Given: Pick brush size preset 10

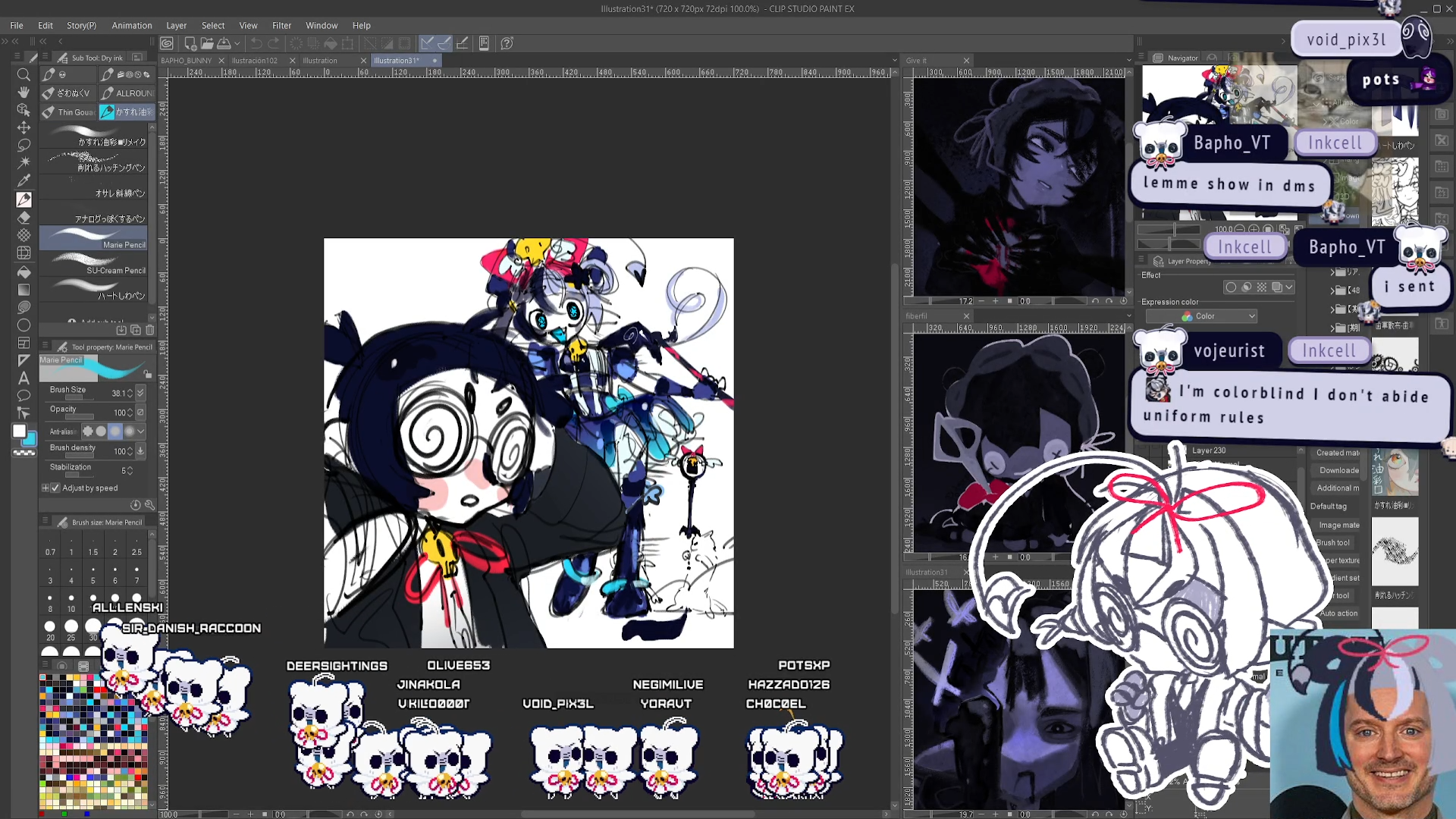Looking at the screenshot, I should (x=71, y=603).
